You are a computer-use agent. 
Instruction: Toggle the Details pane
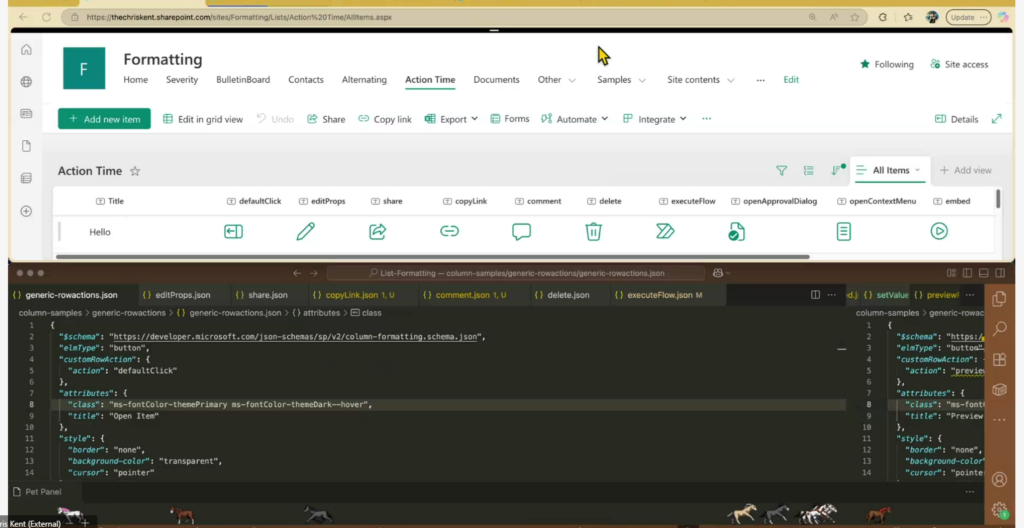coord(957,119)
